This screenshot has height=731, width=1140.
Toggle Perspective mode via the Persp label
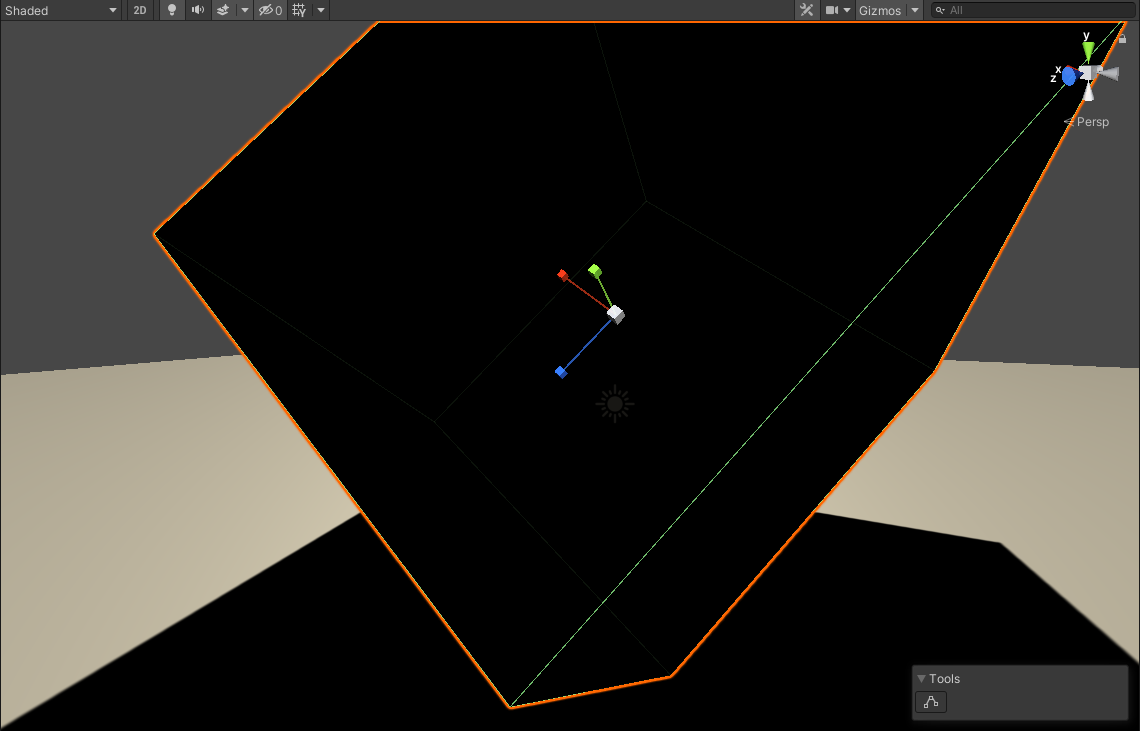click(1093, 122)
